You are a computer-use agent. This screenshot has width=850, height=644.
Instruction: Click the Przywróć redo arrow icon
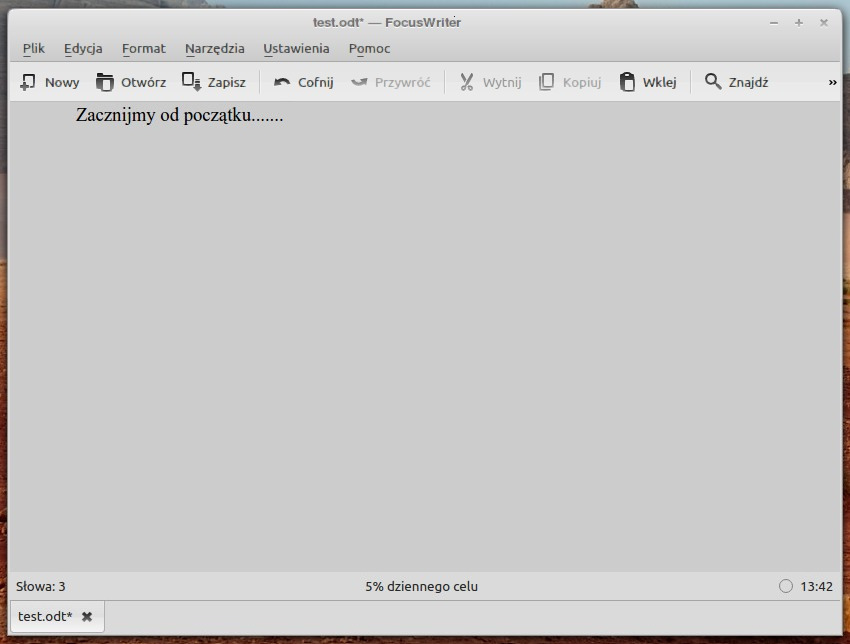click(x=359, y=82)
